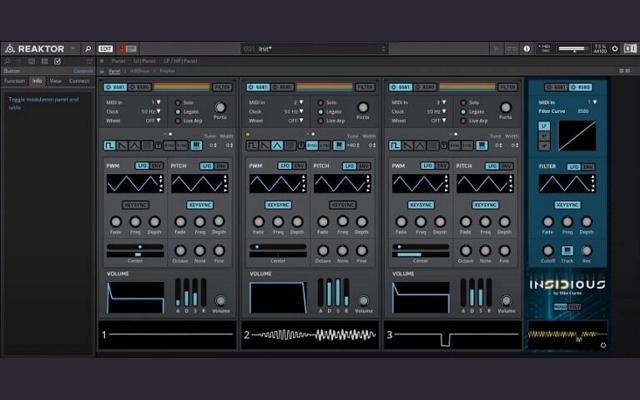Click the FILTER button in voice 3
The height and width of the screenshot is (400, 640).
(x=508, y=87)
